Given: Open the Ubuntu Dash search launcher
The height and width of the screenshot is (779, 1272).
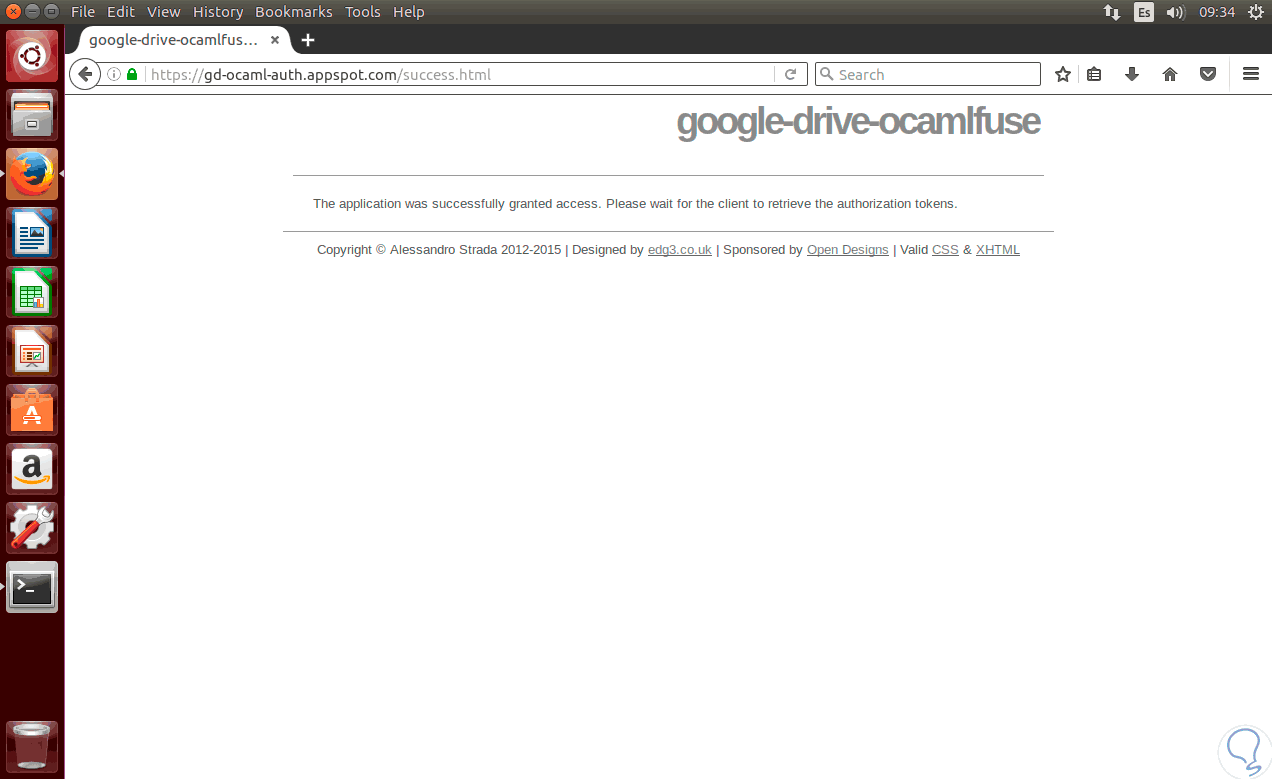Looking at the screenshot, I should (x=32, y=56).
